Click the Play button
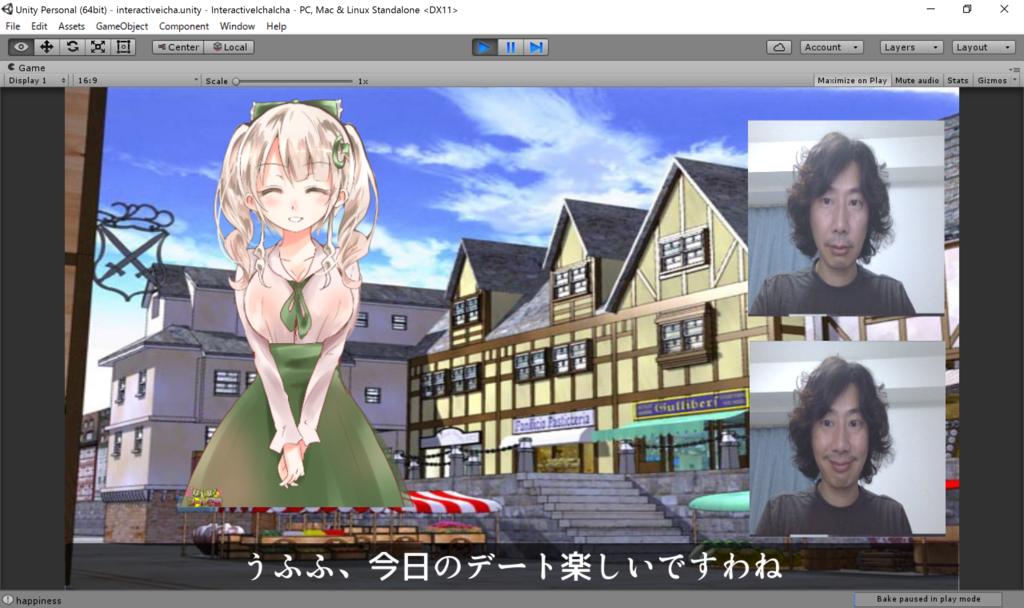Viewport: 1024px width, 608px height. point(485,47)
